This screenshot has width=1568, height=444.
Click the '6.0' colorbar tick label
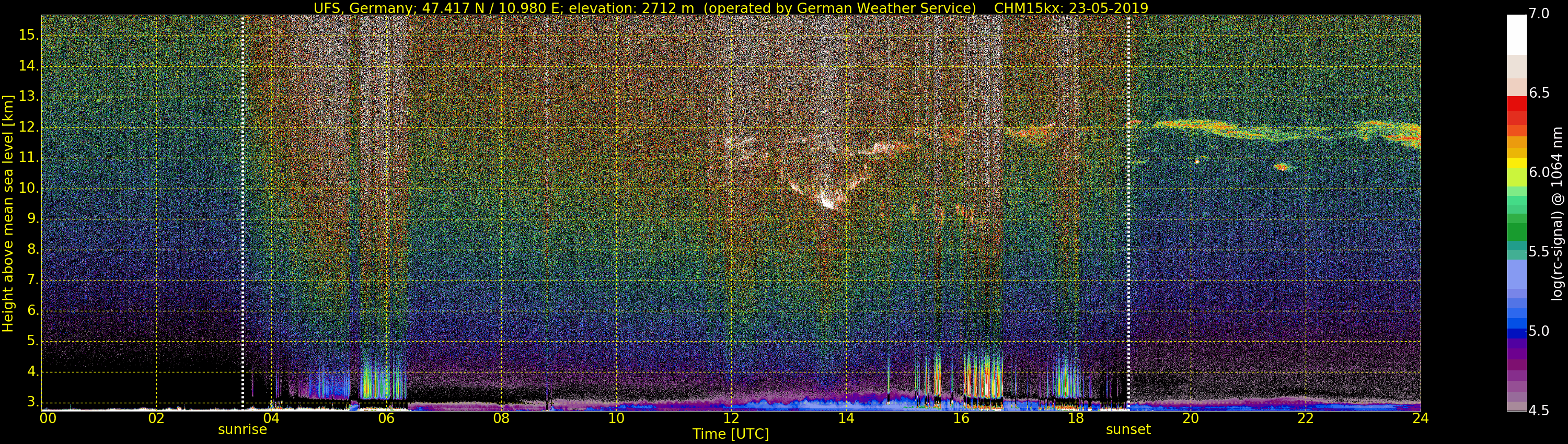[x=1539, y=173]
